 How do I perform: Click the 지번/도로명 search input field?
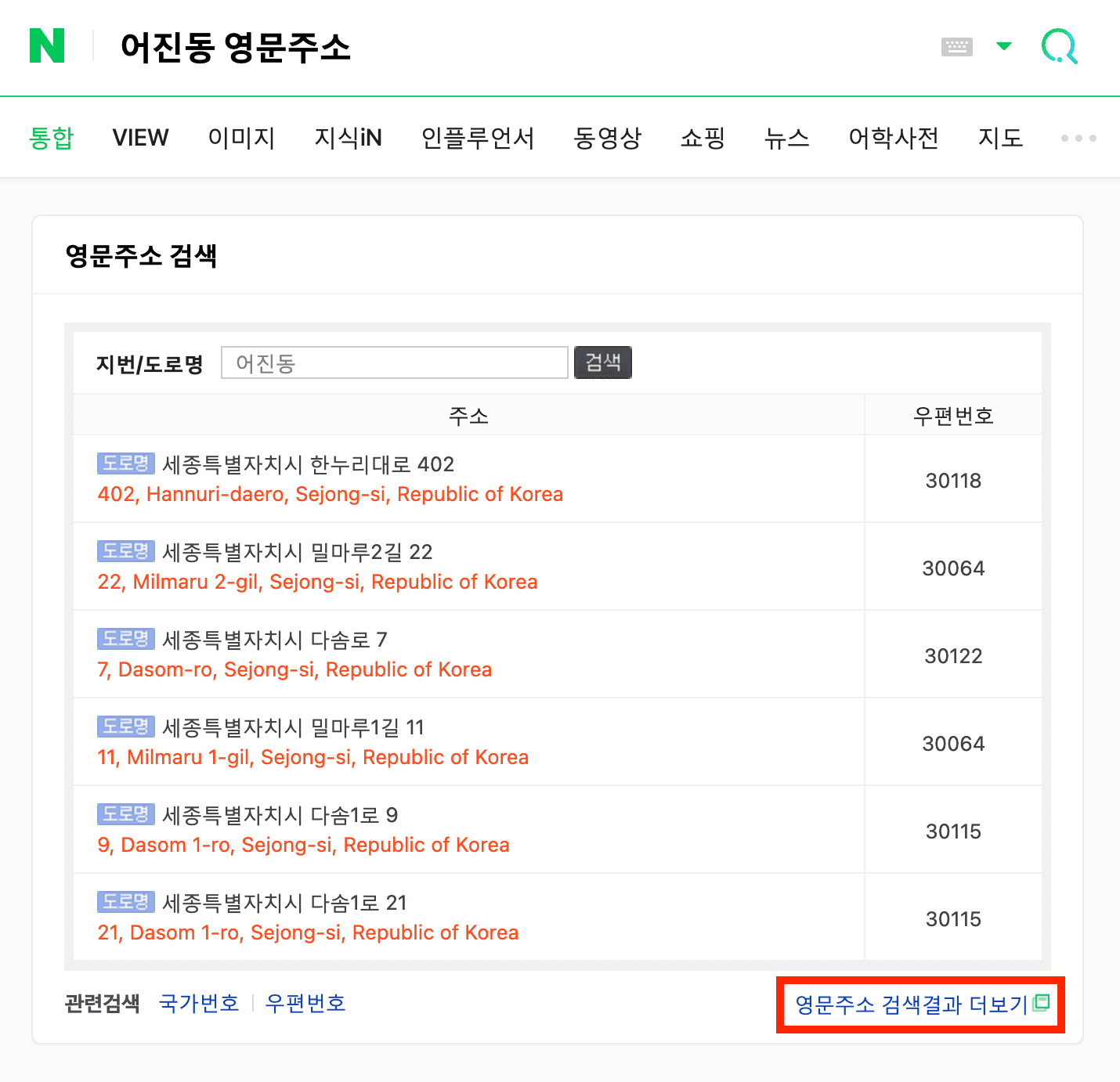(x=394, y=362)
